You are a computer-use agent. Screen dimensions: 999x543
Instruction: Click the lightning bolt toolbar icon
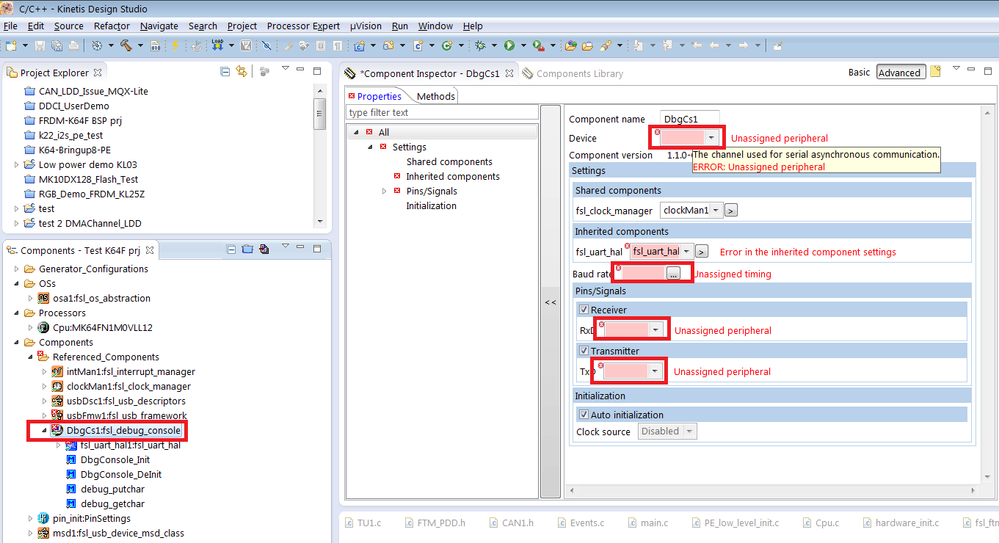(175, 46)
